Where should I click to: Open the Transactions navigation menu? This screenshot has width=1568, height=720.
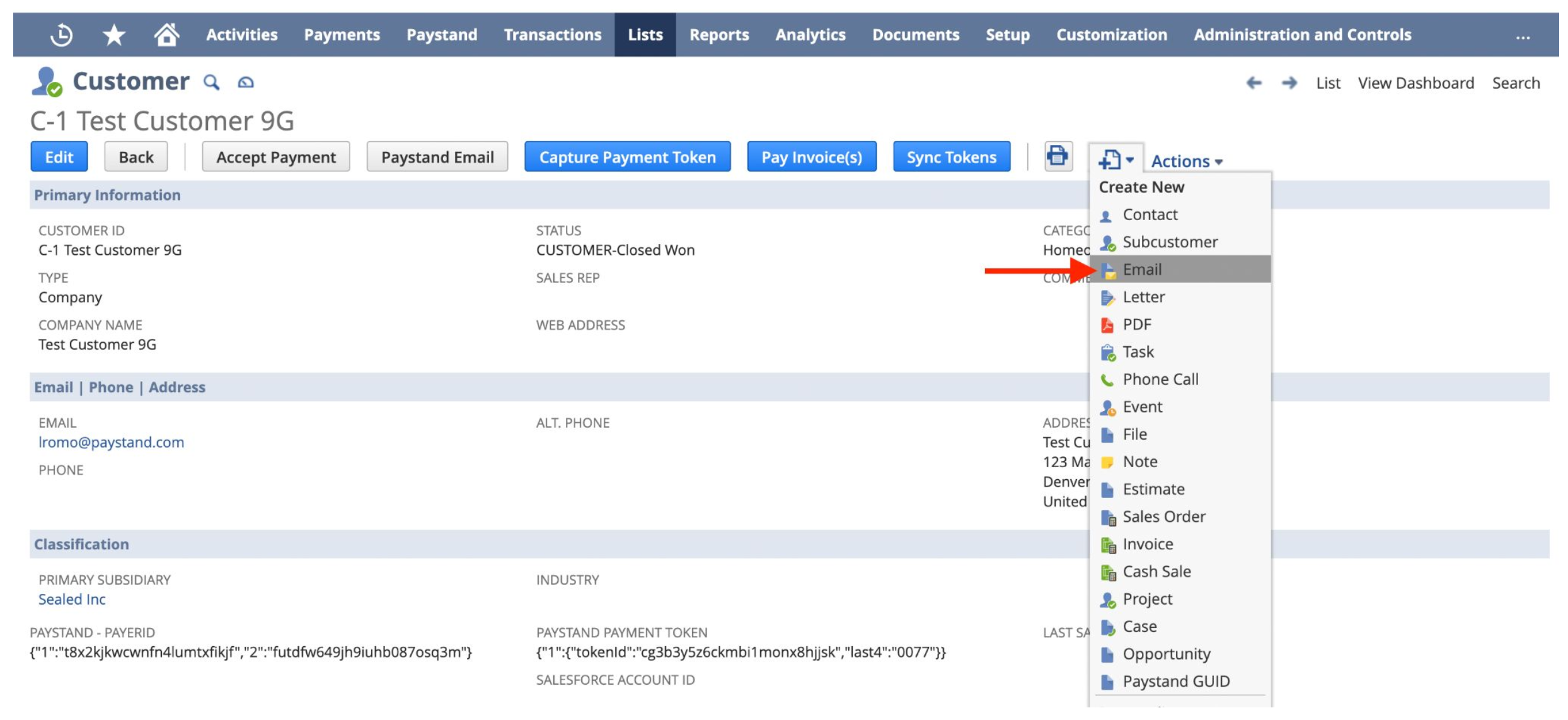pyautogui.click(x=553, y=35)
